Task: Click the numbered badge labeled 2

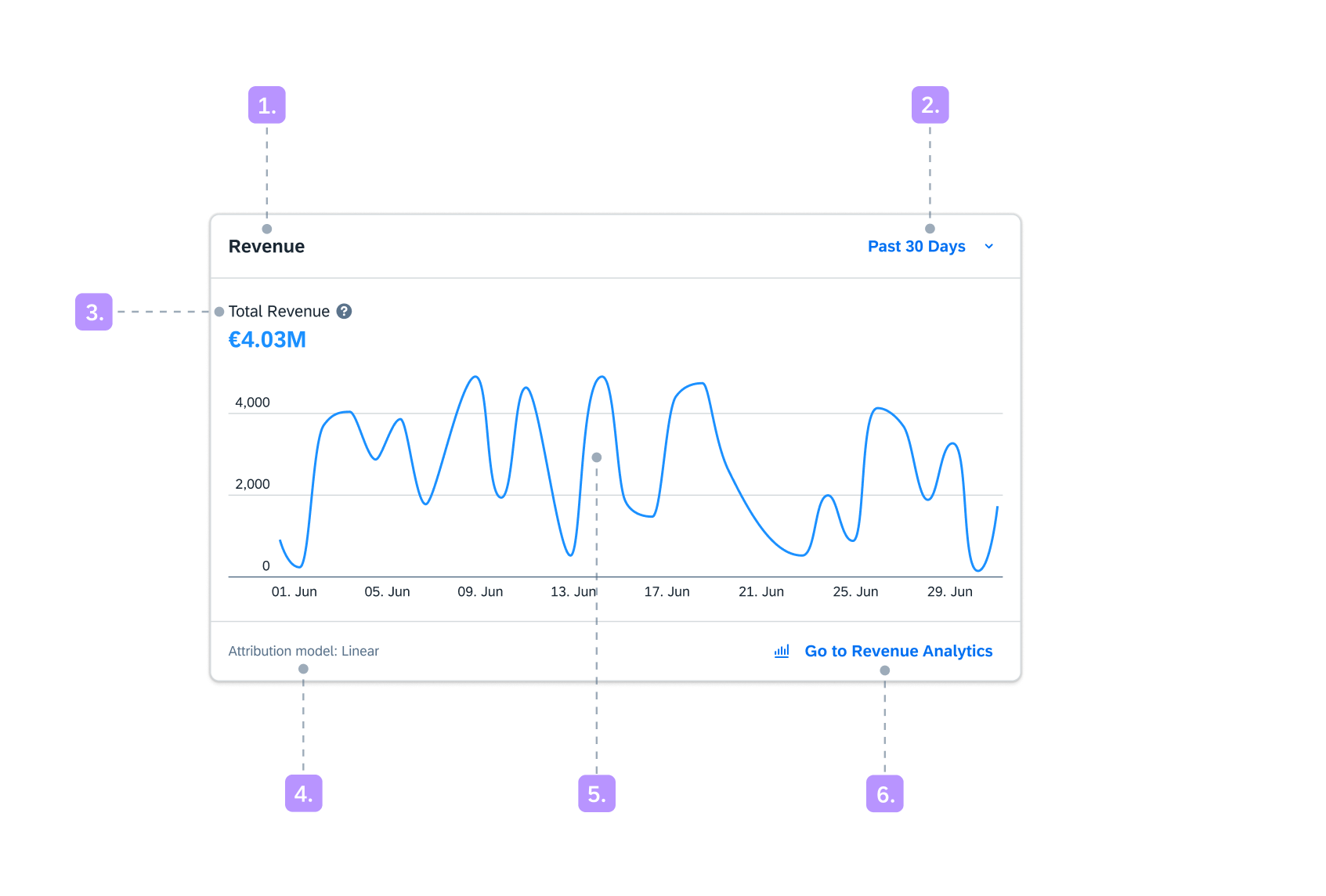Action: click(929, 103)
